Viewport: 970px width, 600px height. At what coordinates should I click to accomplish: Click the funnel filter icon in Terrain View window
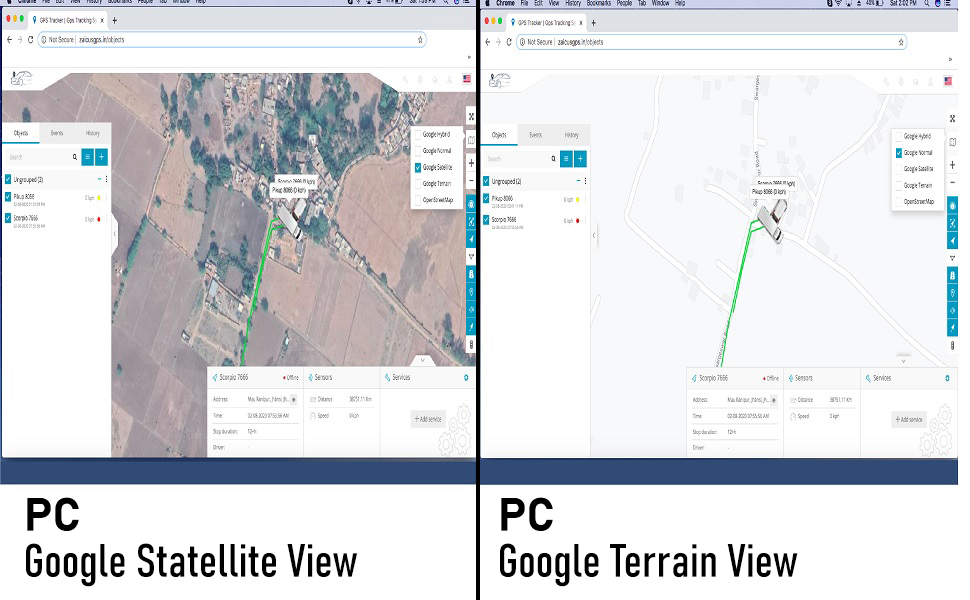coord(952,258)
